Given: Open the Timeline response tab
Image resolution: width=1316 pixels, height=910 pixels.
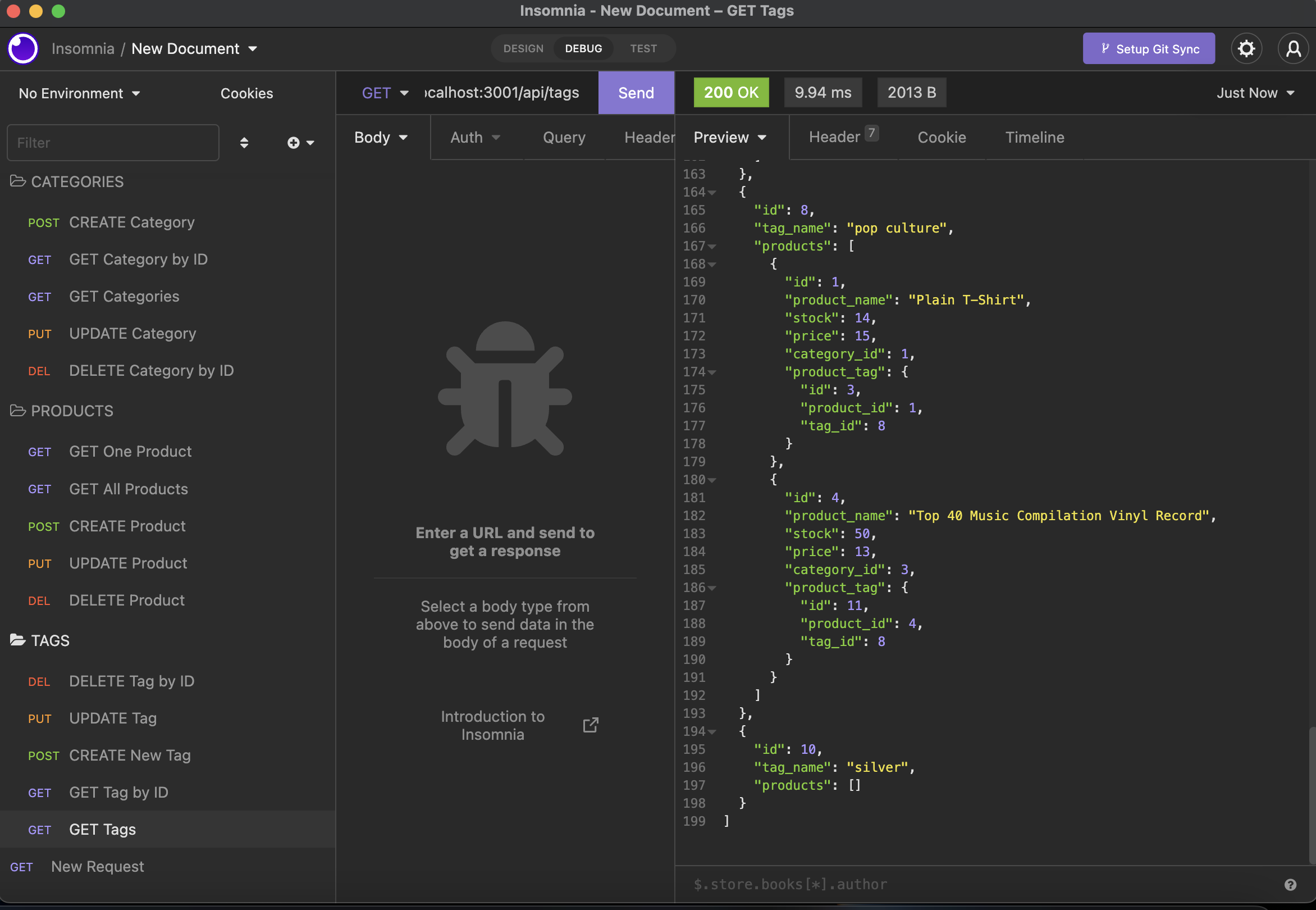Looking at the screenshot, I should tap(1035, 138).
